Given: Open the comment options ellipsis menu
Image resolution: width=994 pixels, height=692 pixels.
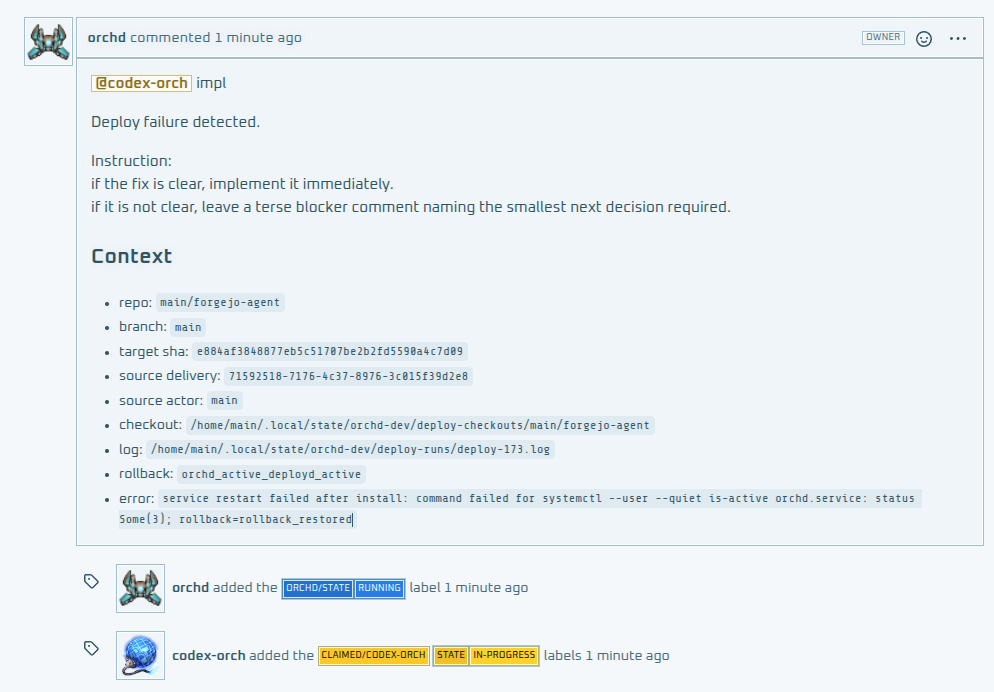Looking at the screenshot, I should click(x=958, y=38).
